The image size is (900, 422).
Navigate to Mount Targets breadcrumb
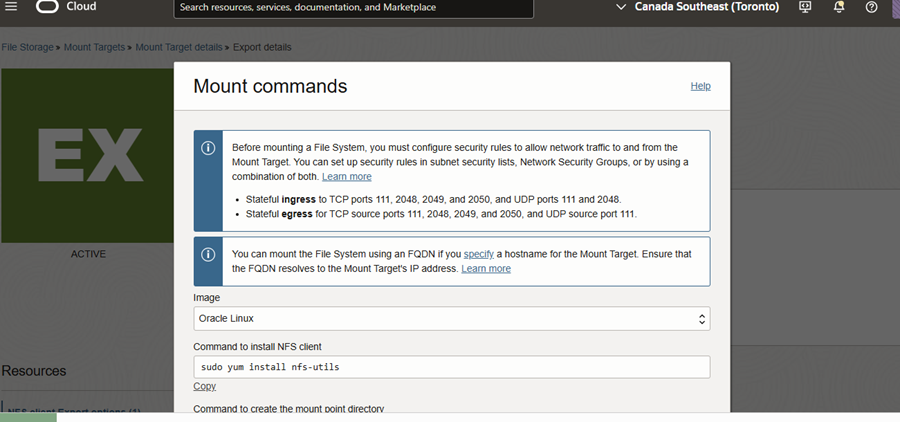coord(95,47)
